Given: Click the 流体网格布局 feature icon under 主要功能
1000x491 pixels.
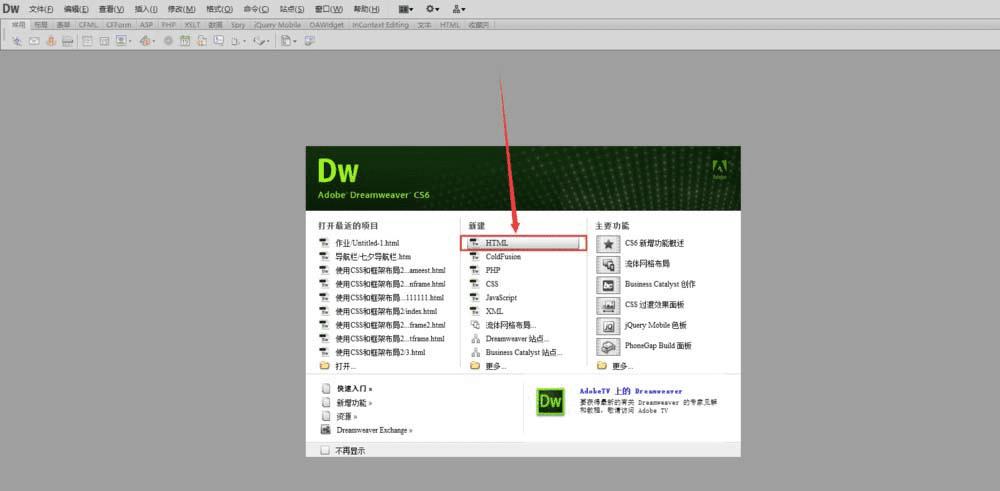Looking at the screenshot, I should [608, 264].
